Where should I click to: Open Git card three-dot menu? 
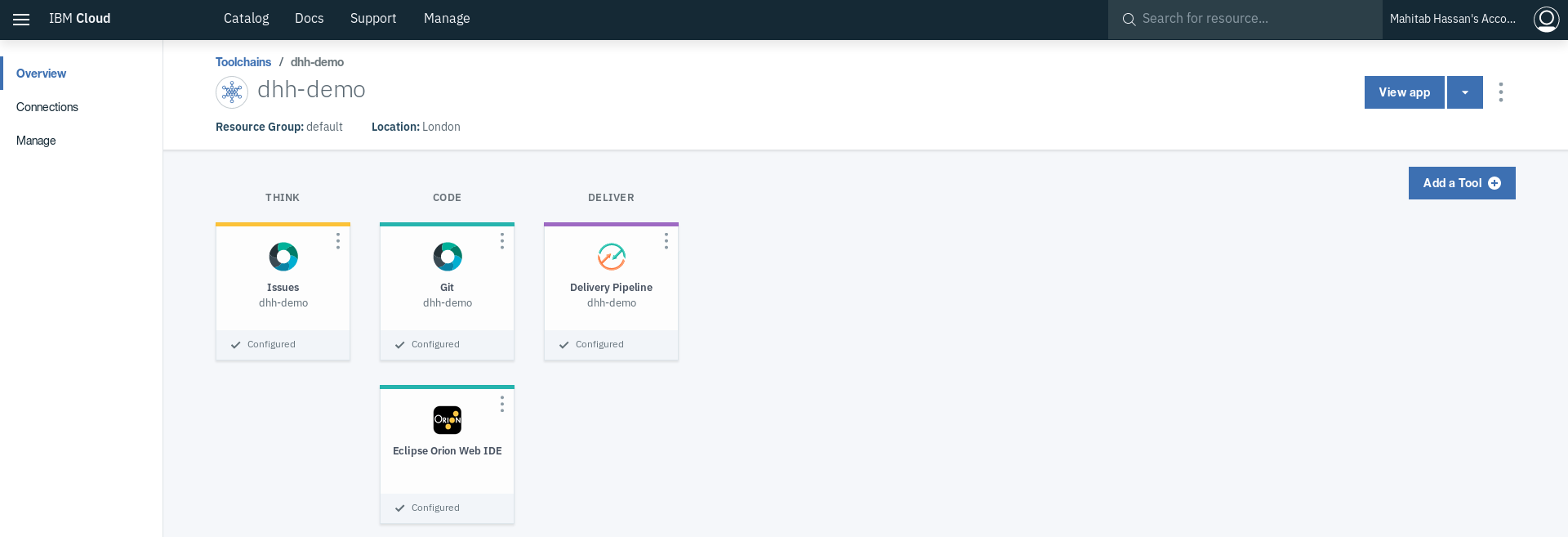[x=502, y=241]
